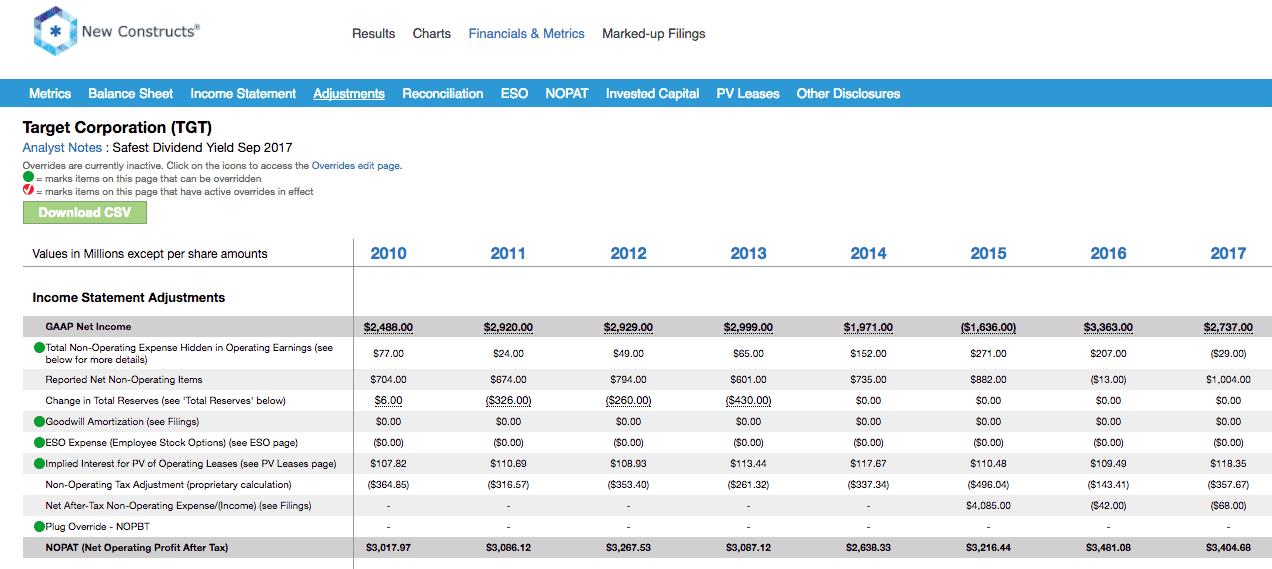Click 2010 Change in Total Reserves $6.00
The height and width of the screenshot is (569, 1272).
pyautogui.click(x=388, y=400)
